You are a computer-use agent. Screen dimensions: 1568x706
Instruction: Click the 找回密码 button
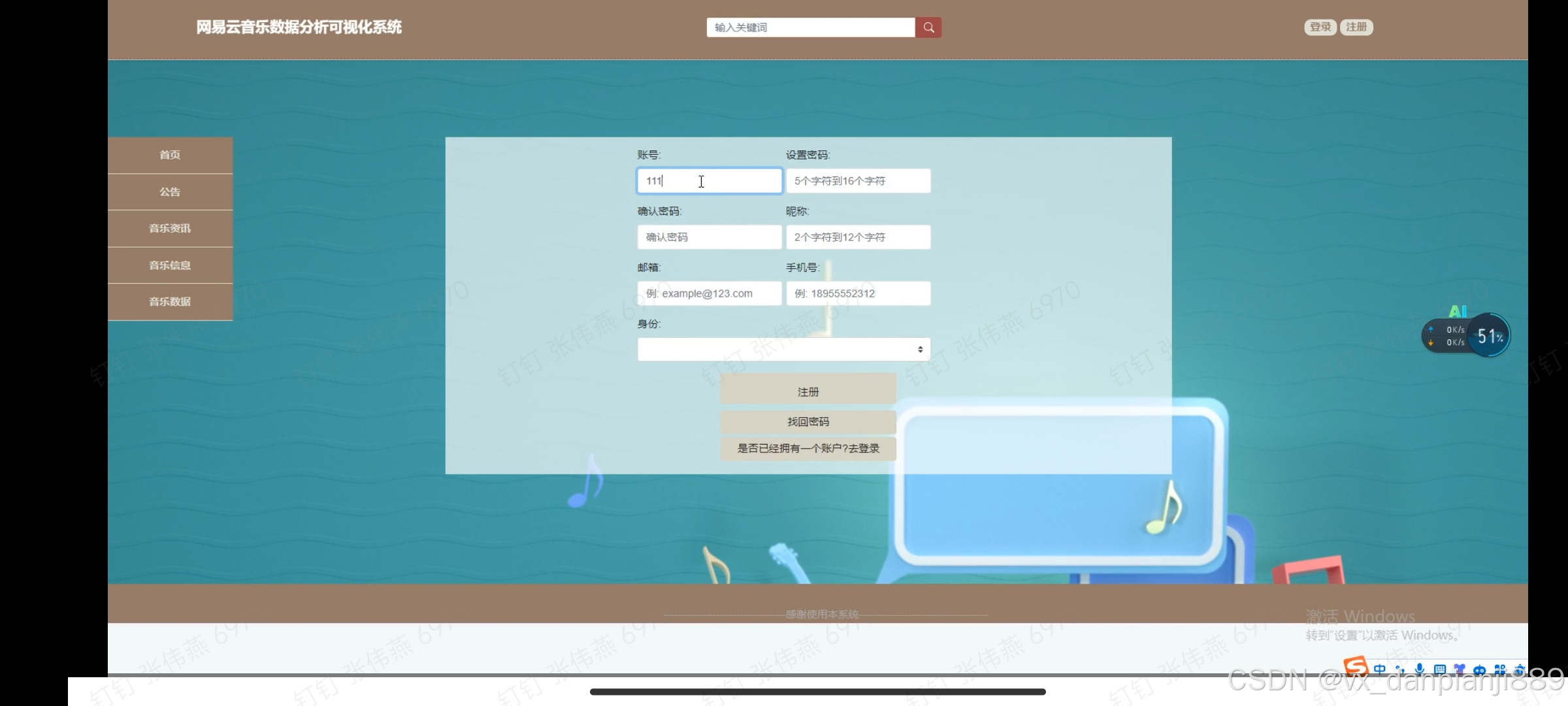pos(808,422)
